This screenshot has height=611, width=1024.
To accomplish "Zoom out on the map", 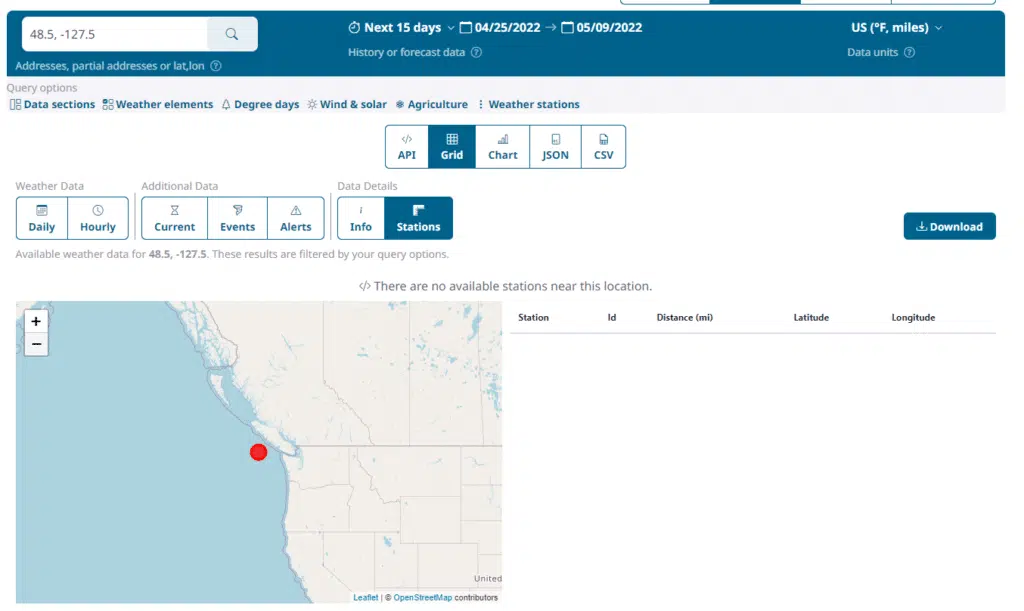I will pos(36,344).
